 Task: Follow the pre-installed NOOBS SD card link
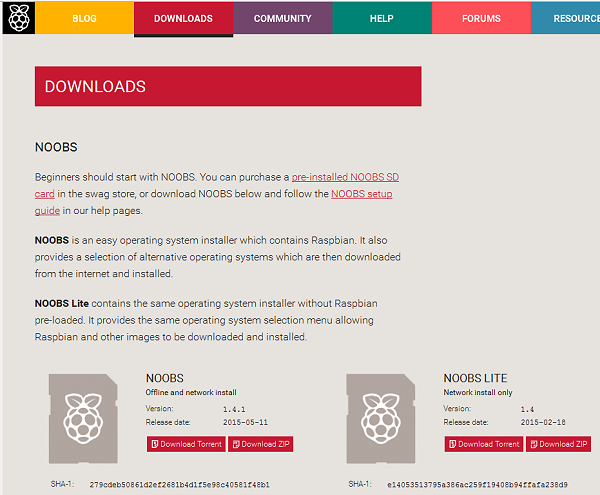[x=345, y=177]
